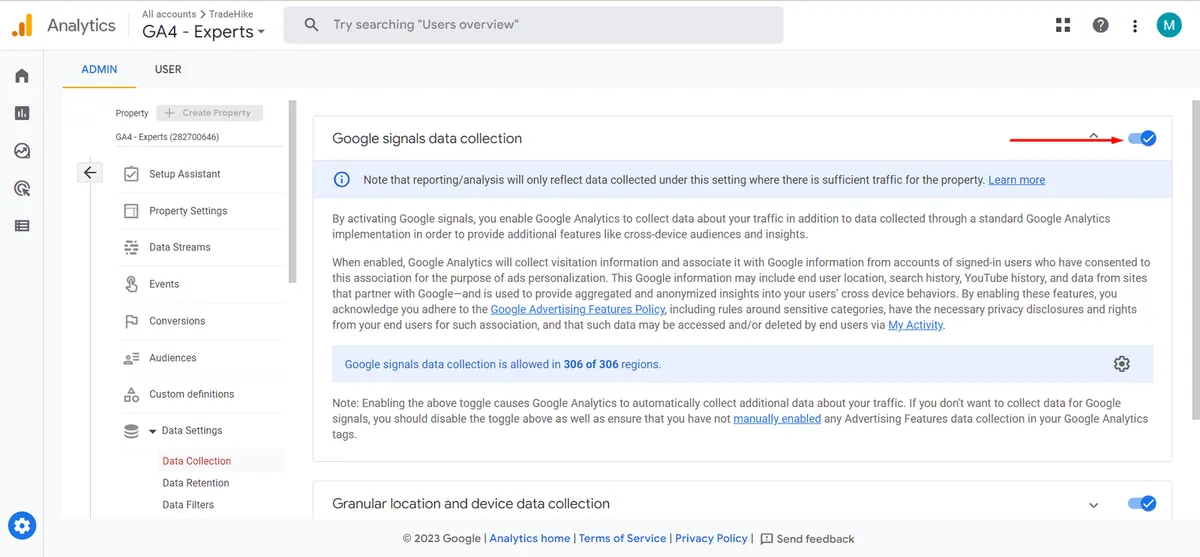The width and height of the screenshot is (1200, 557).
Task: Open the manually enabled link
Action: (x=777, y=419)
